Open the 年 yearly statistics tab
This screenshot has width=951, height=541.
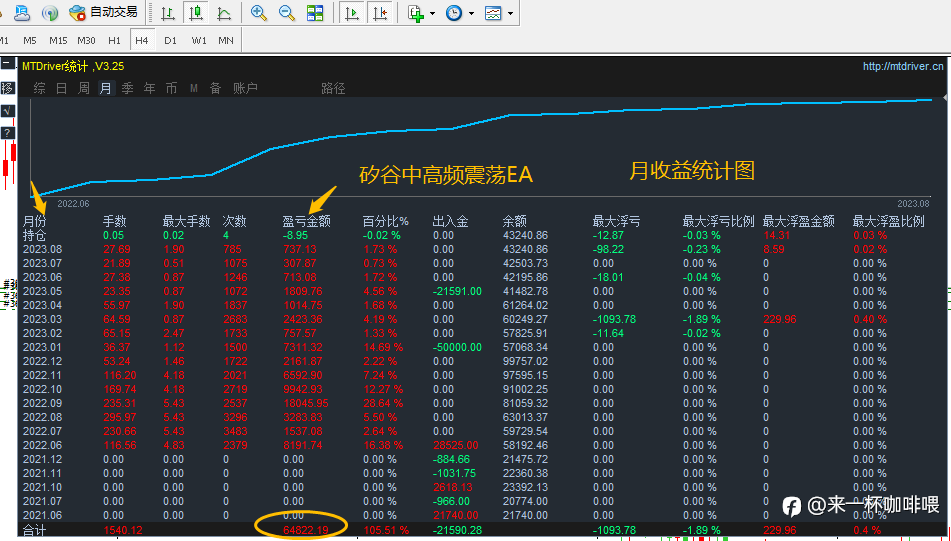click(x=149, y=89)
